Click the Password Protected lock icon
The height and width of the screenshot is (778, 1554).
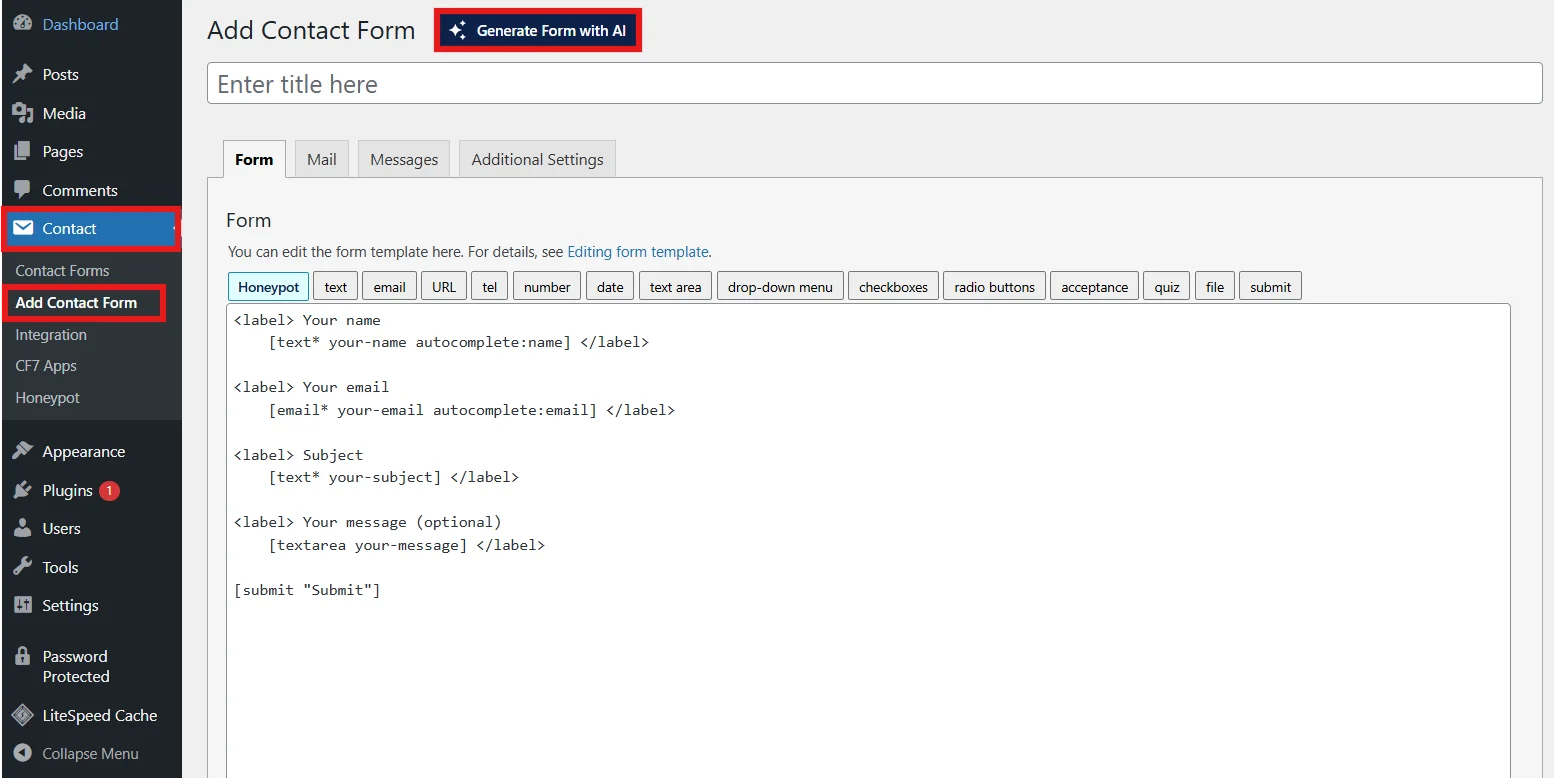(x=22, y=656)
